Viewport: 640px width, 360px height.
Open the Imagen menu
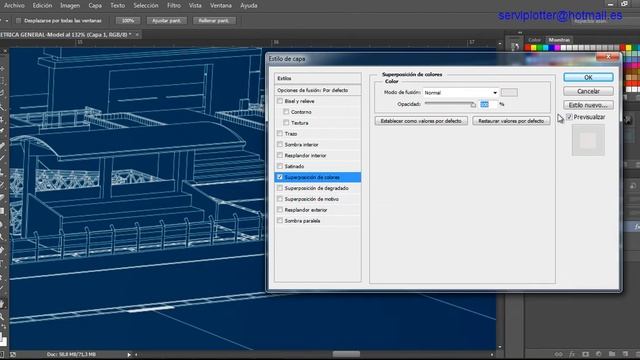click(x=70, y=5)
